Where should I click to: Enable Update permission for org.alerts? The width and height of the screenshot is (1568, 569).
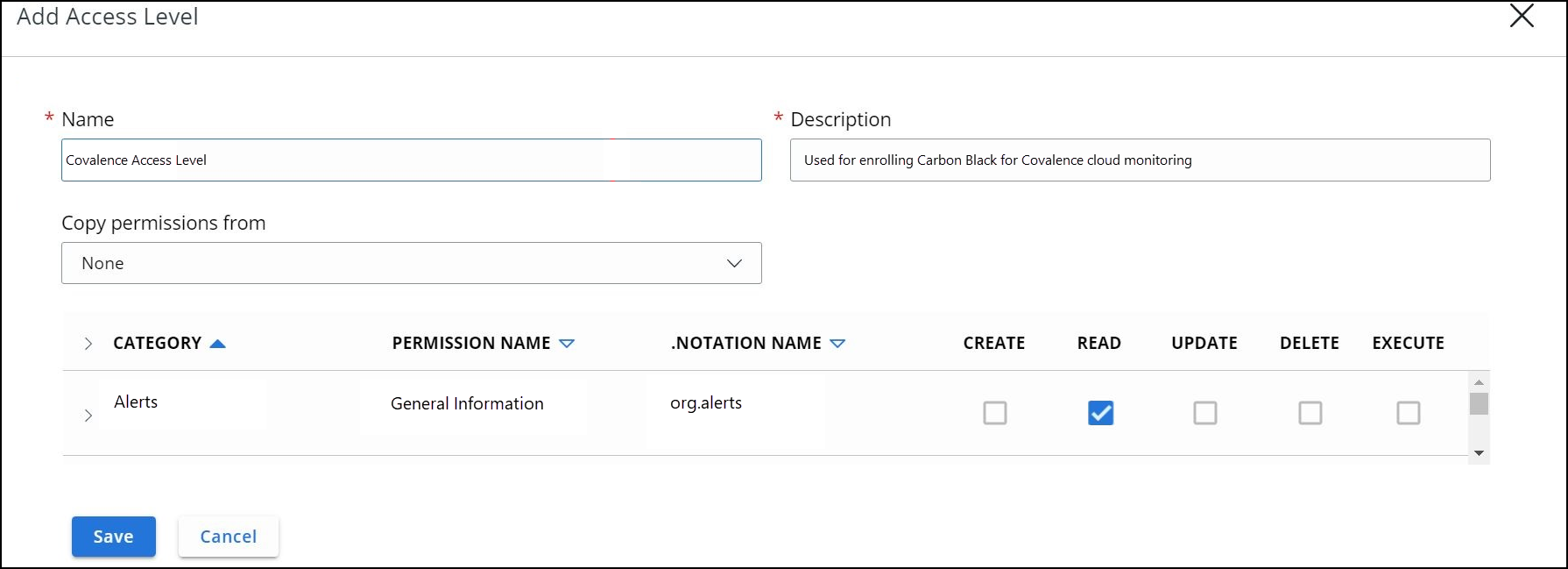tap(1205, 413)
